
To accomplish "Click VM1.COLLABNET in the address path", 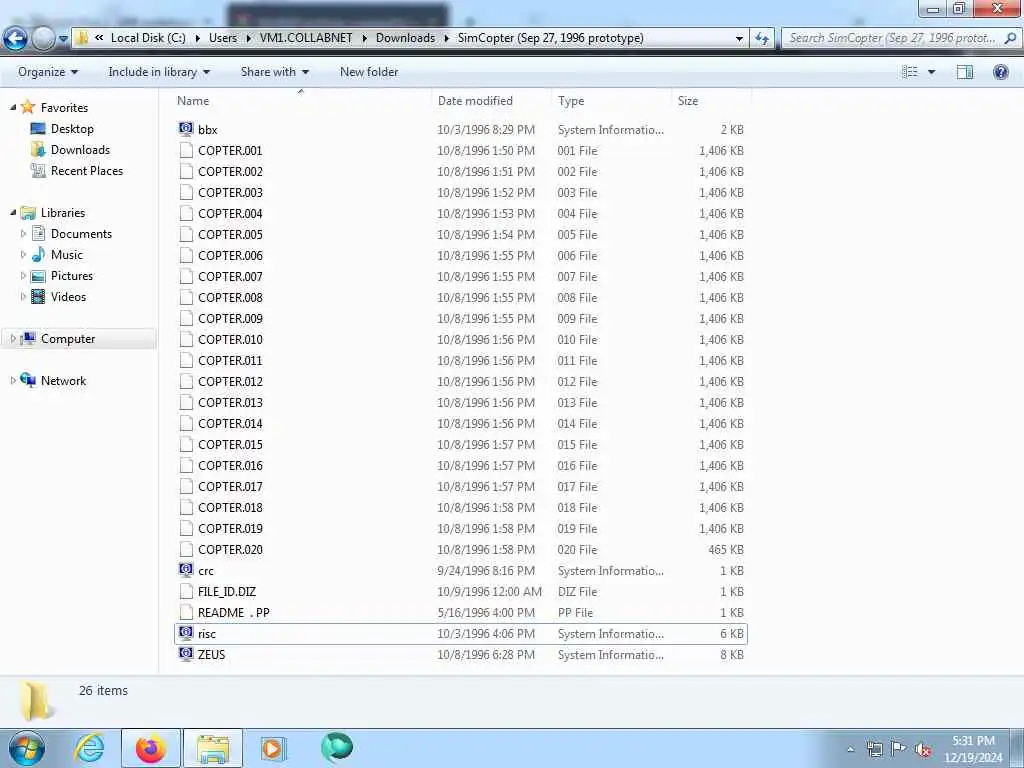I will click(x=306, y=38).
